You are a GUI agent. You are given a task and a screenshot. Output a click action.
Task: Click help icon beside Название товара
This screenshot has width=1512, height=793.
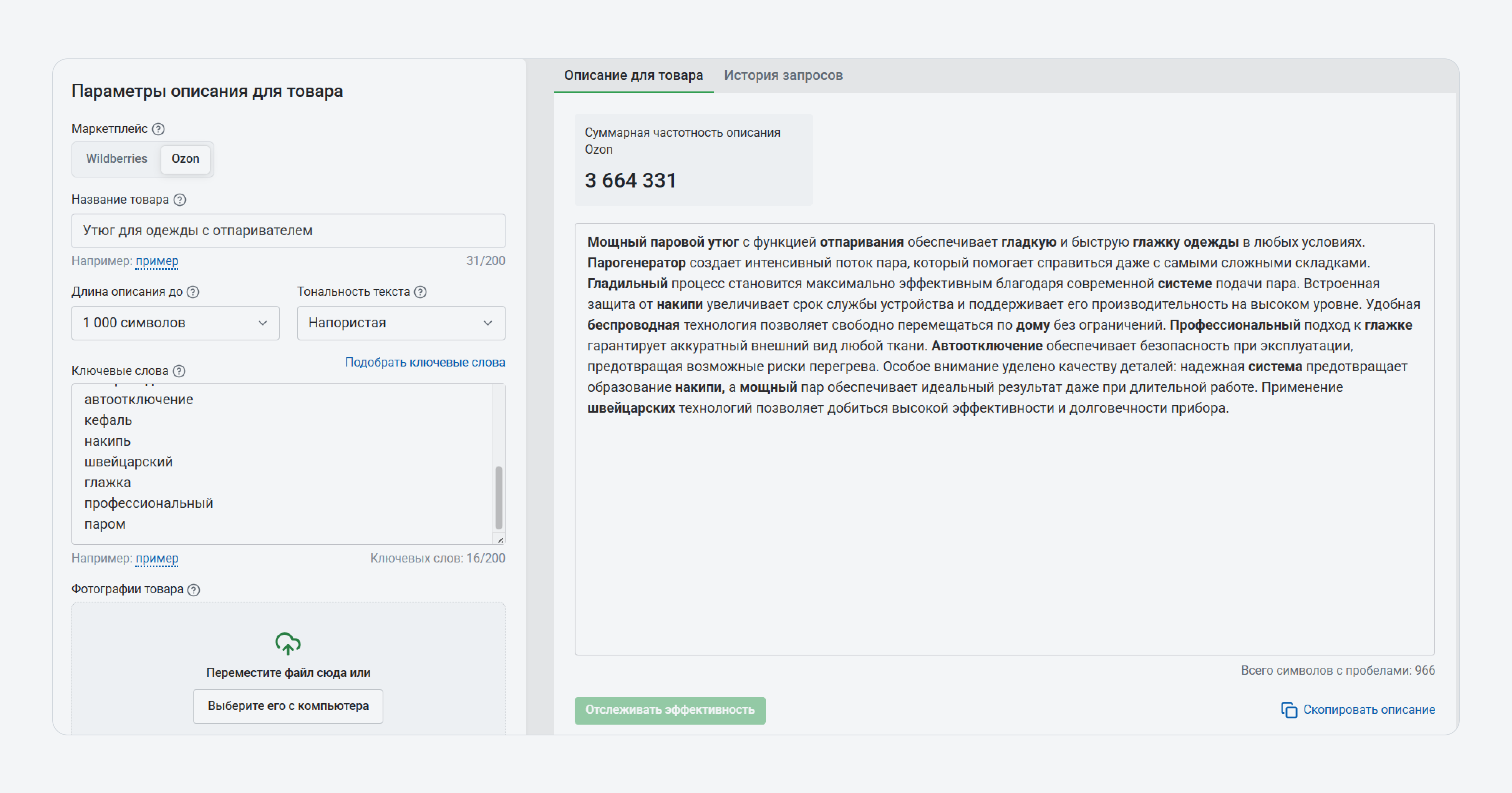coord(180,200)
